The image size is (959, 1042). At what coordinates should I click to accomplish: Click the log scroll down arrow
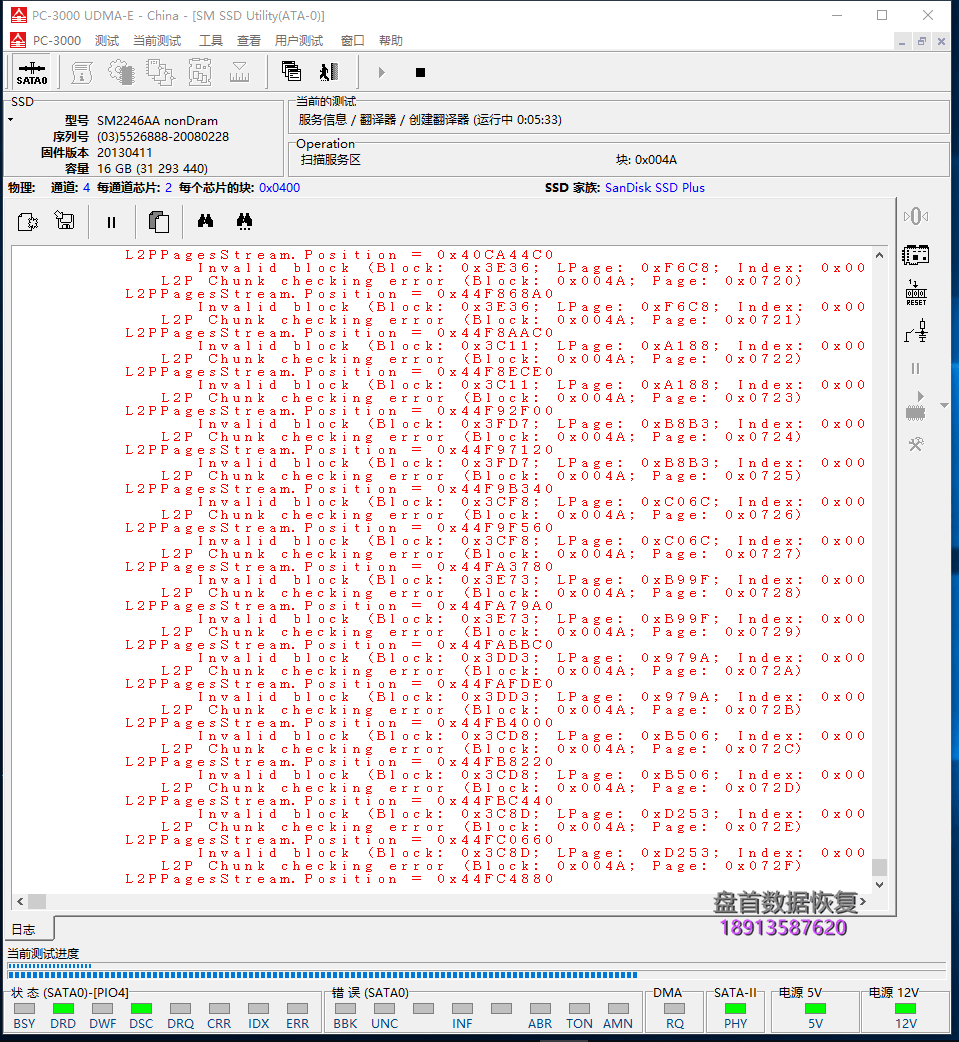click(x=879, y=885)
